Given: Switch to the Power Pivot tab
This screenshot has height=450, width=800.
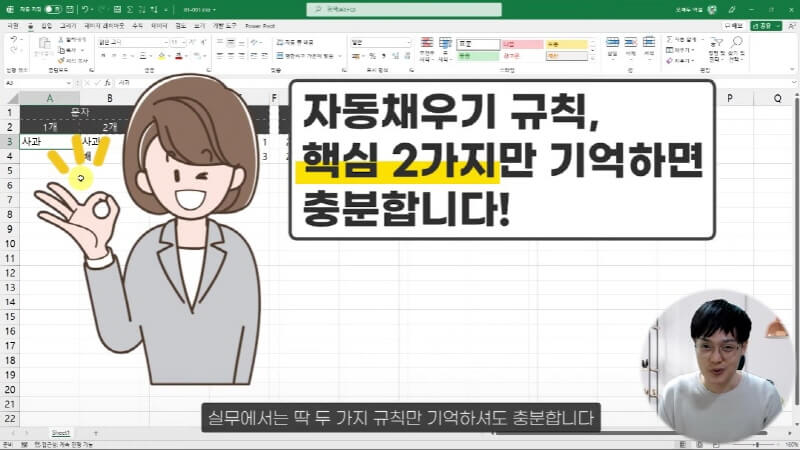Looking at the screenshot, I should tap(260, 26).
